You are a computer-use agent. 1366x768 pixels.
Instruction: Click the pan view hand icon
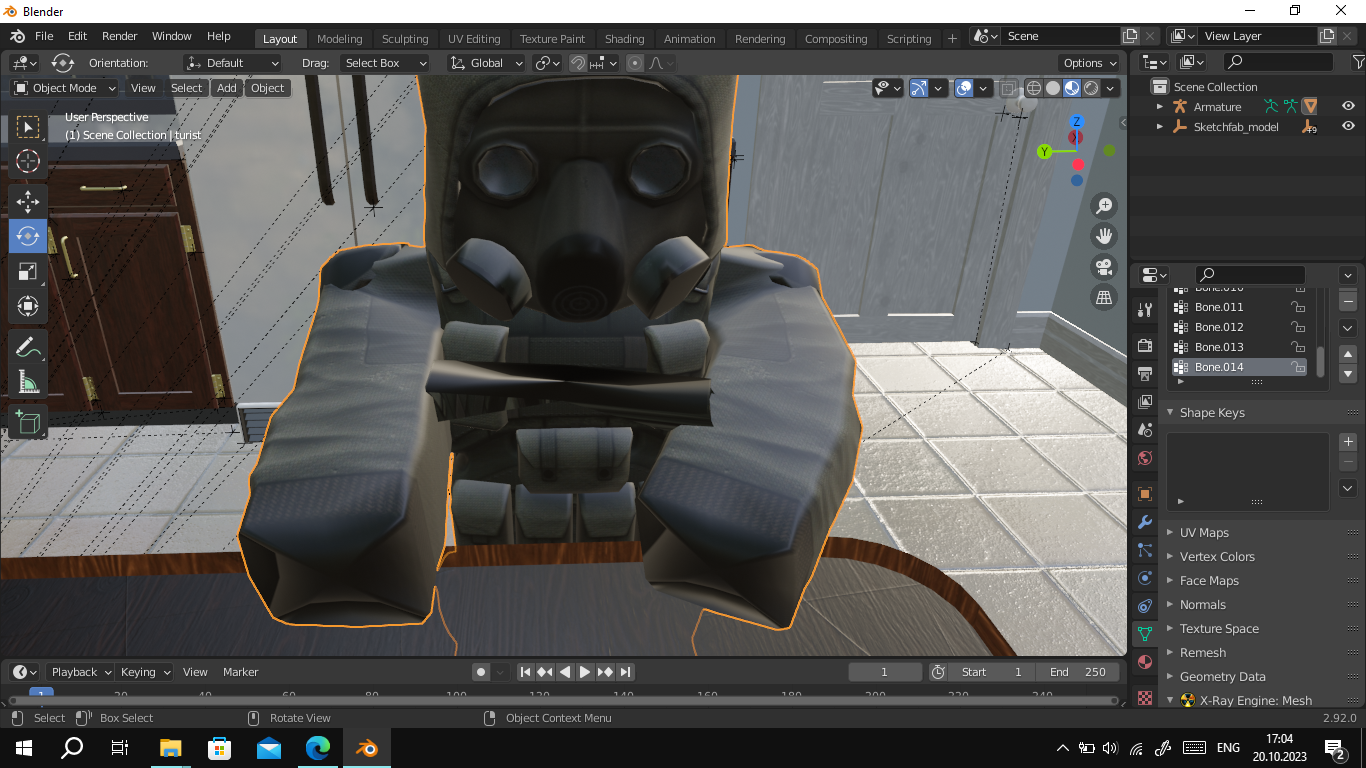[1104, 236]
